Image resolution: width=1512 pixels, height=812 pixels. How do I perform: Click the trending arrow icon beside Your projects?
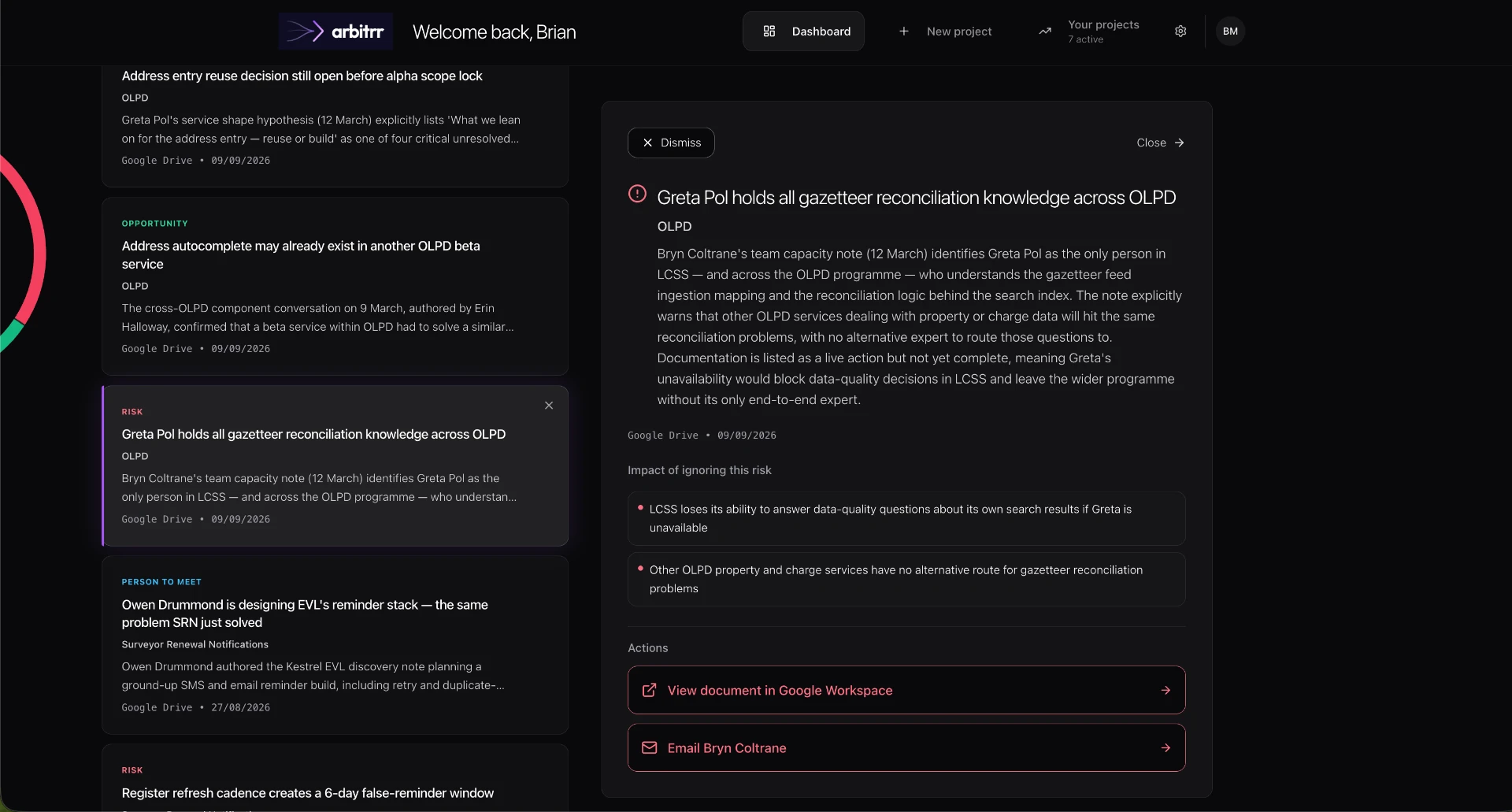point(1045,32)
